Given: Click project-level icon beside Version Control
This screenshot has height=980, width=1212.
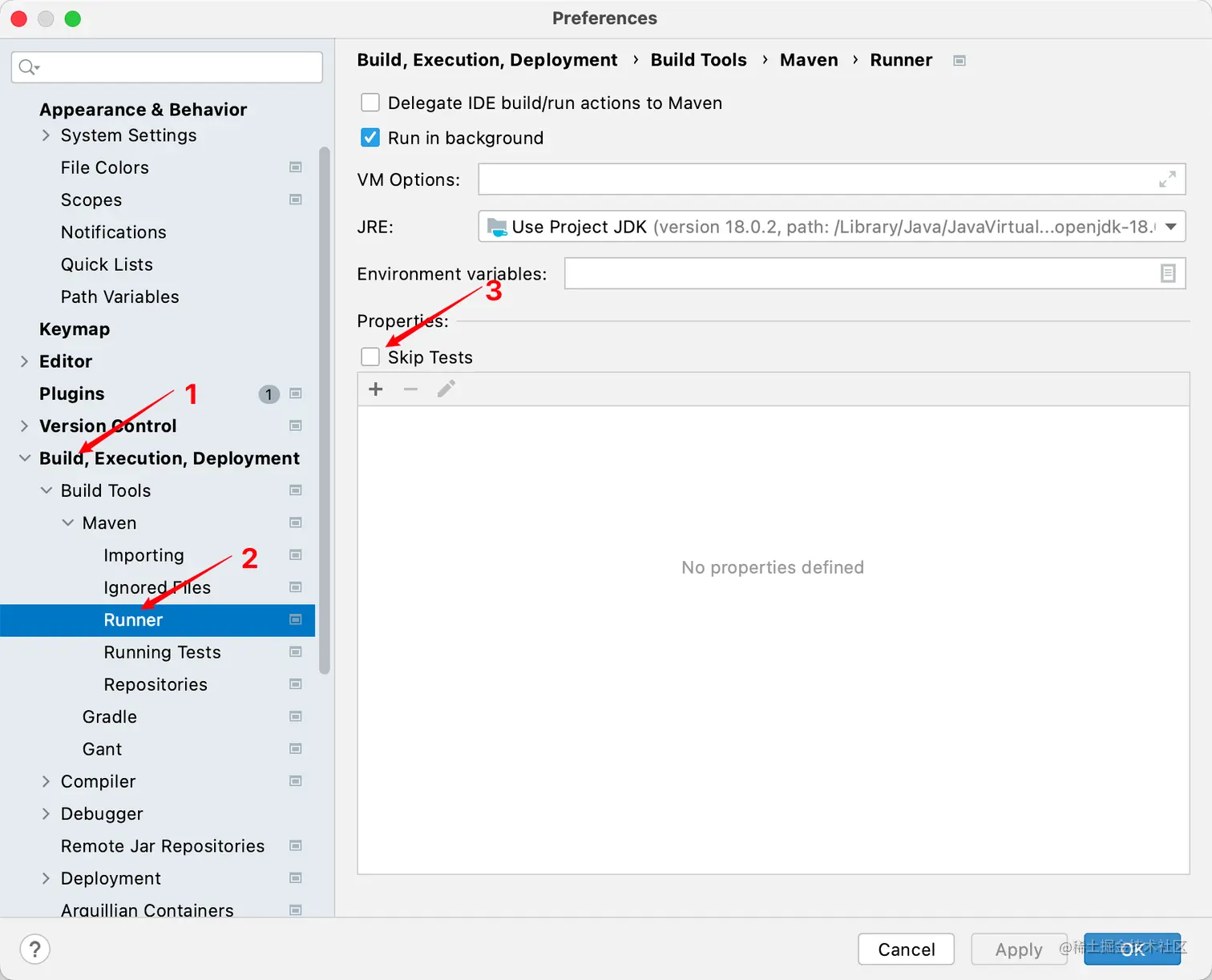Looking at the screenshot, I should (x=296, y=425).
